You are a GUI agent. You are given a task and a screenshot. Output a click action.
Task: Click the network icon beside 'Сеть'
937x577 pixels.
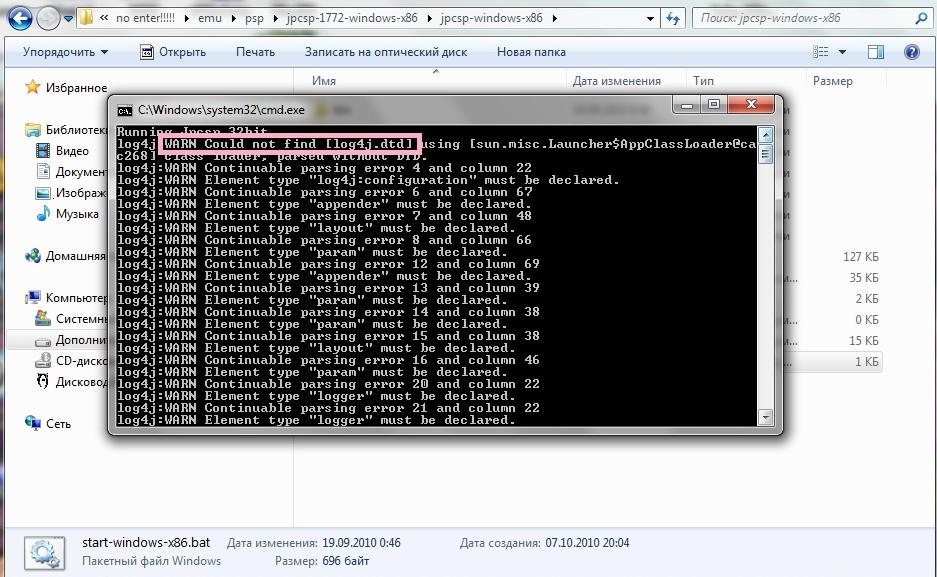pyautogui.click(x=32, y=423)
